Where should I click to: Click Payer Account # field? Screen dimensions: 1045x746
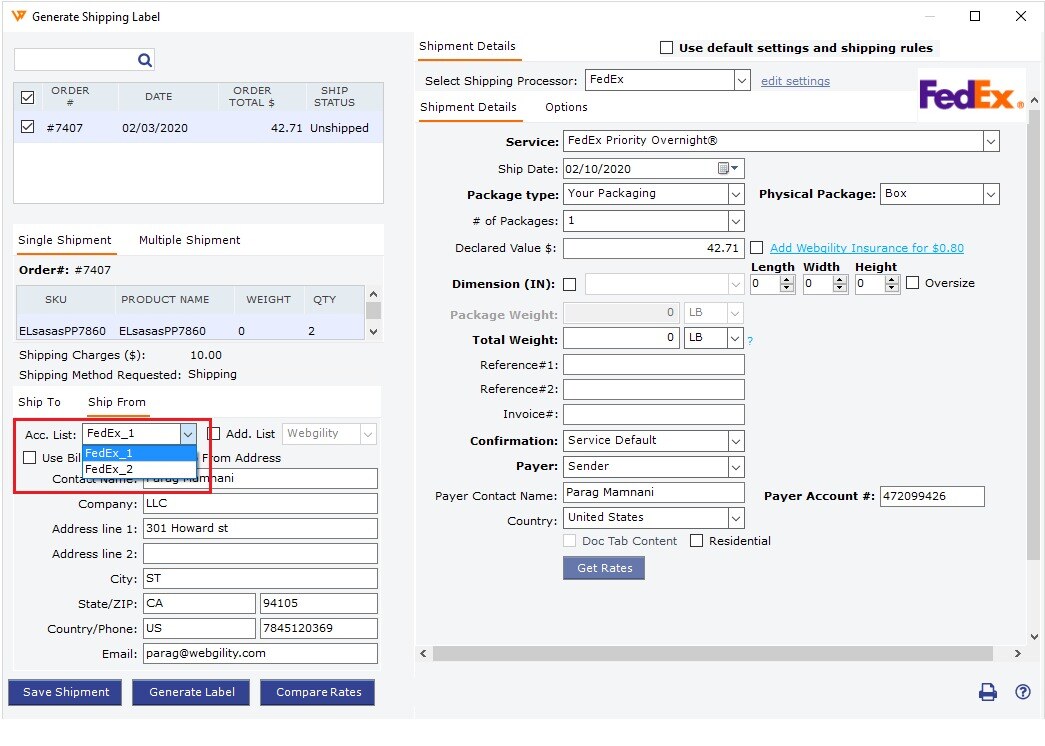coord(932,496)
